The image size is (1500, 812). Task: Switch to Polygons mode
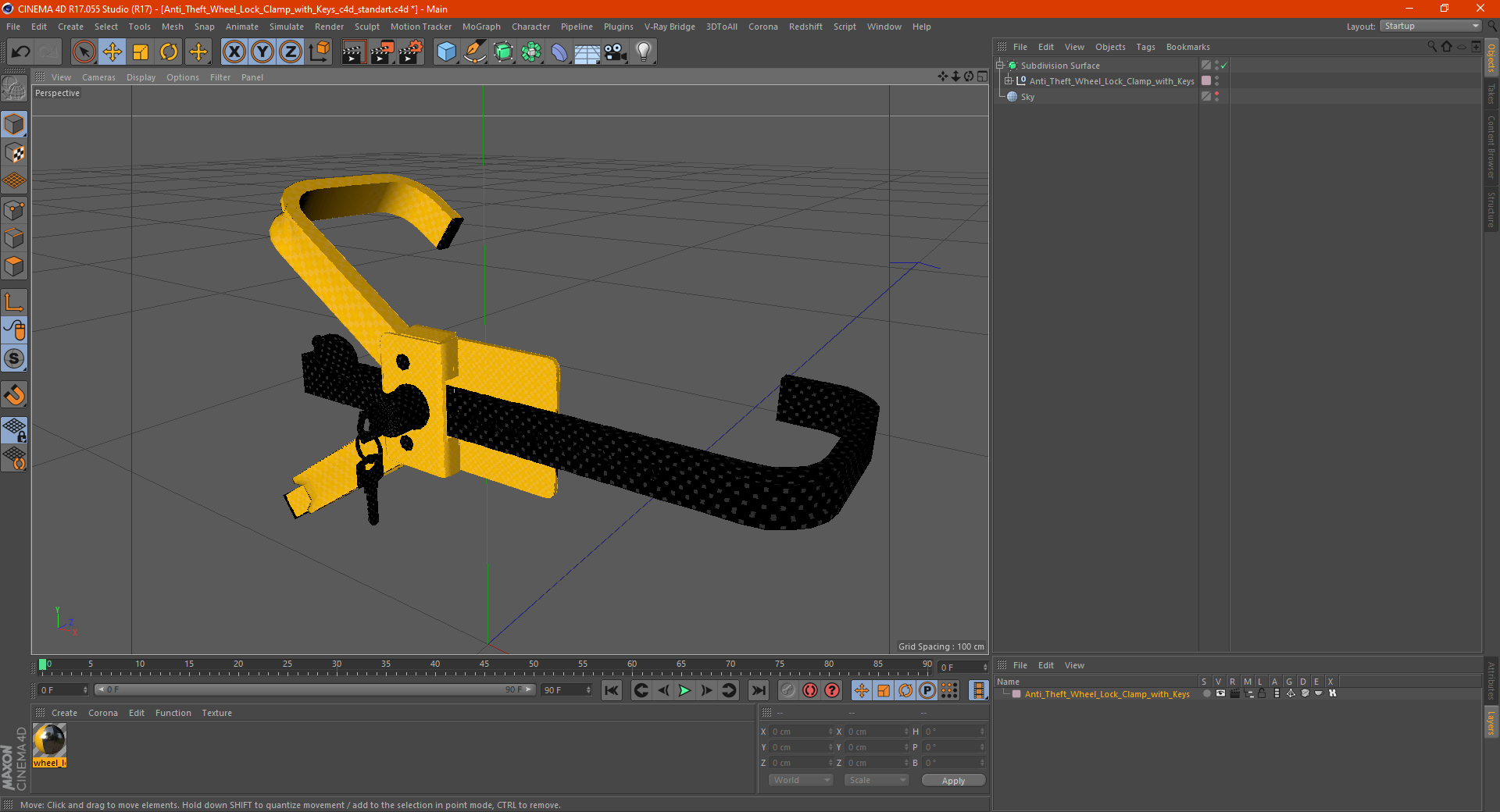click(14, 266)
